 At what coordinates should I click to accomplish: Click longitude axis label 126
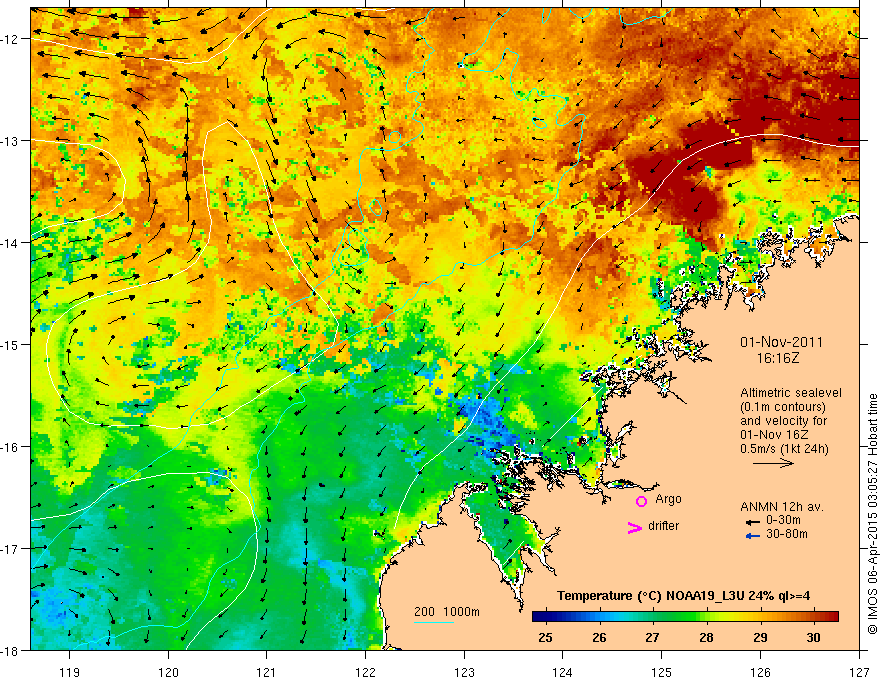[x=760, y=672]
